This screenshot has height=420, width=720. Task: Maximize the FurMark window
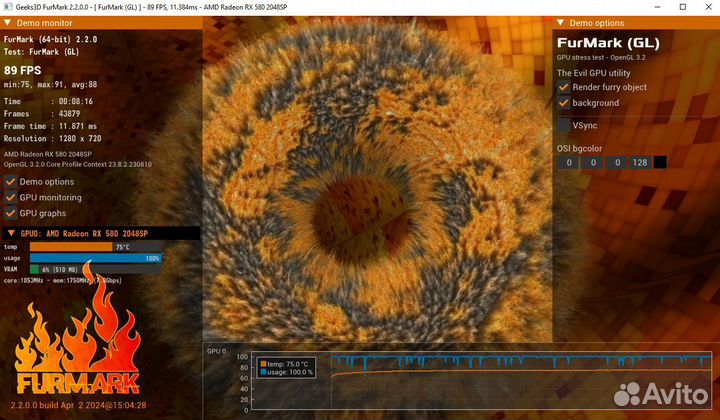tap(683, 7)
